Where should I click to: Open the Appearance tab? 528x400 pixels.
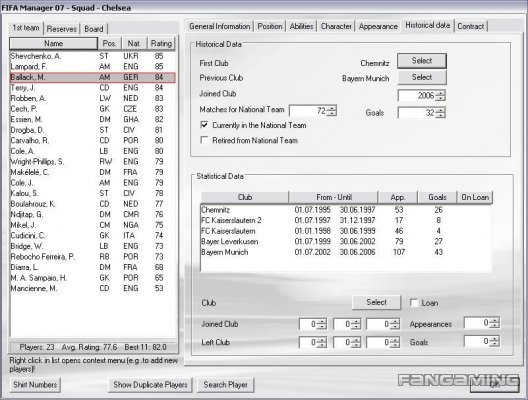(x=378, y=26)
